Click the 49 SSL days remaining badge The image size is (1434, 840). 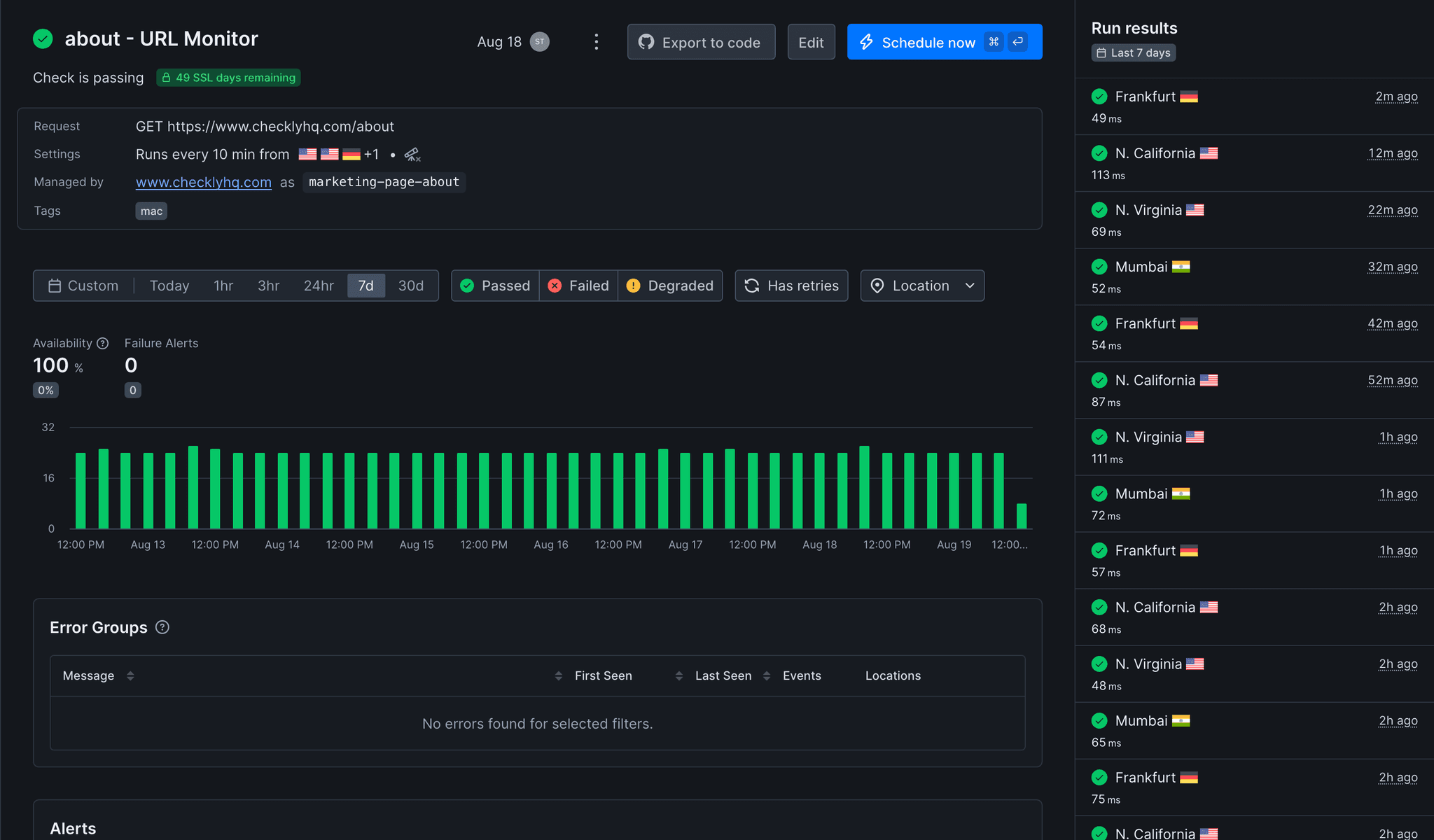[228, 78]
